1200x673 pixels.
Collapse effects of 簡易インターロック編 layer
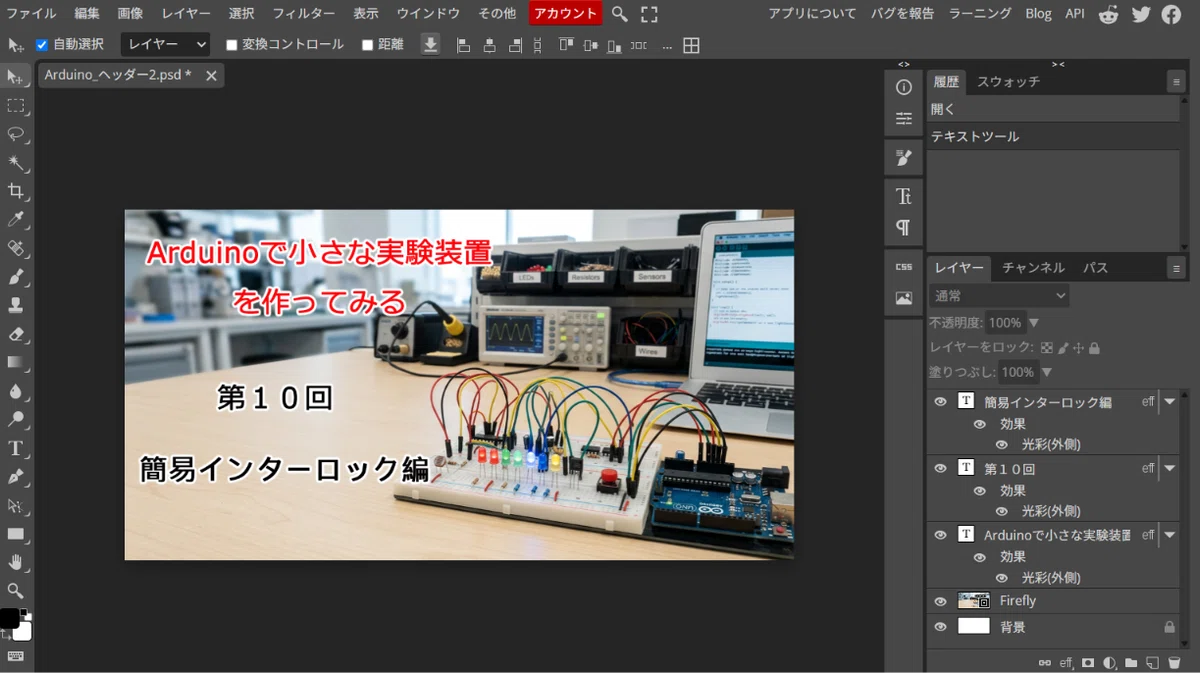tap(1170, 401)
